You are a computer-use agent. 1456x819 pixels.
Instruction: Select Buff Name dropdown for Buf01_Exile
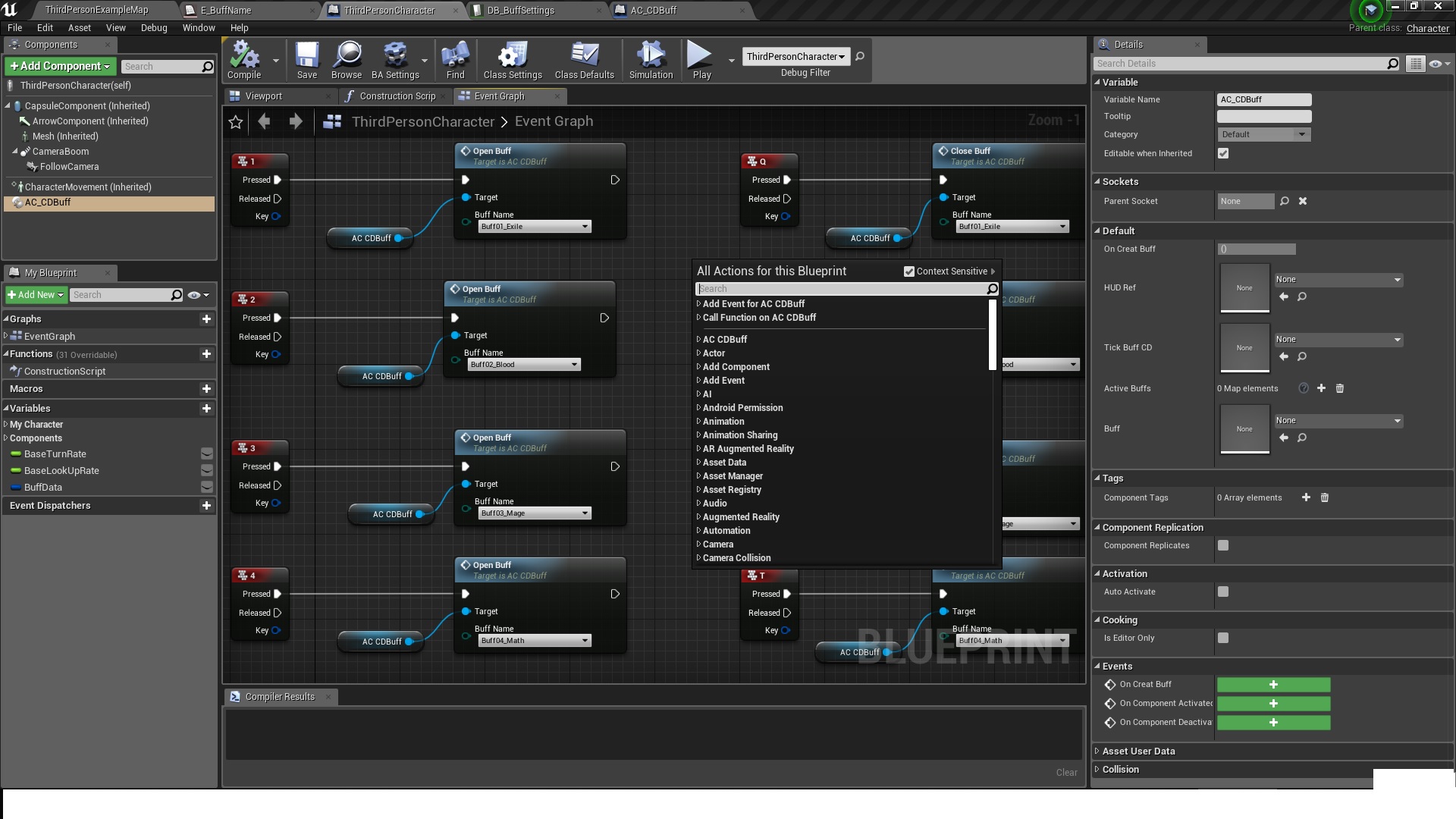531,225
